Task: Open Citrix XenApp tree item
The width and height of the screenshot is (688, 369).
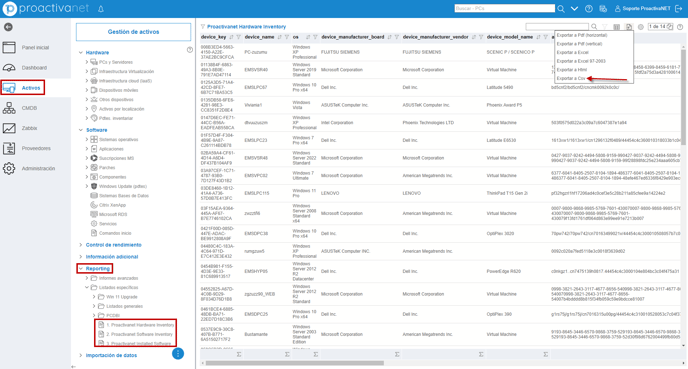Action: (x=108, y=205)
